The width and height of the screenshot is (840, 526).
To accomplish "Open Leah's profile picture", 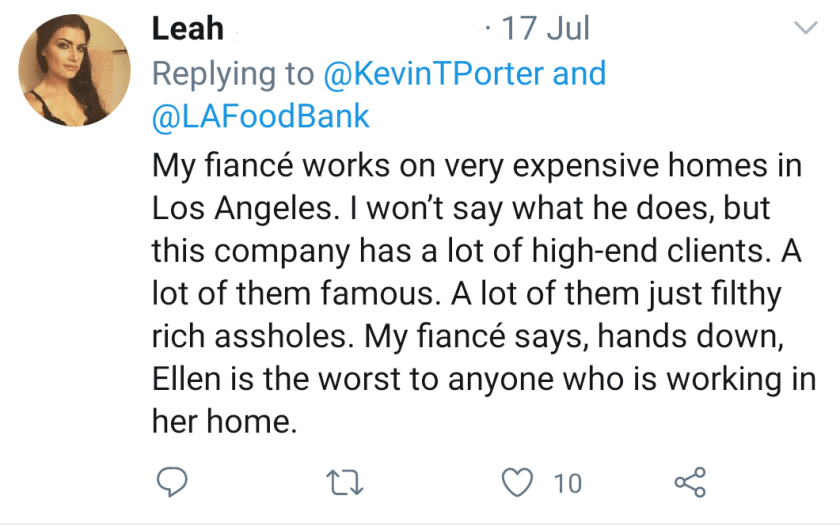I will 74,70.
